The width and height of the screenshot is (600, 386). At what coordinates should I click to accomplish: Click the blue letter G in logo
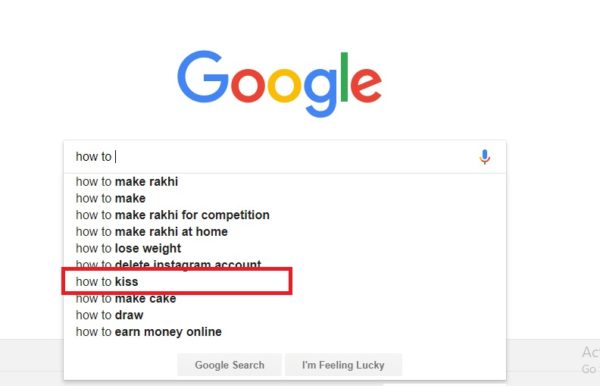(x=203, y=77)
